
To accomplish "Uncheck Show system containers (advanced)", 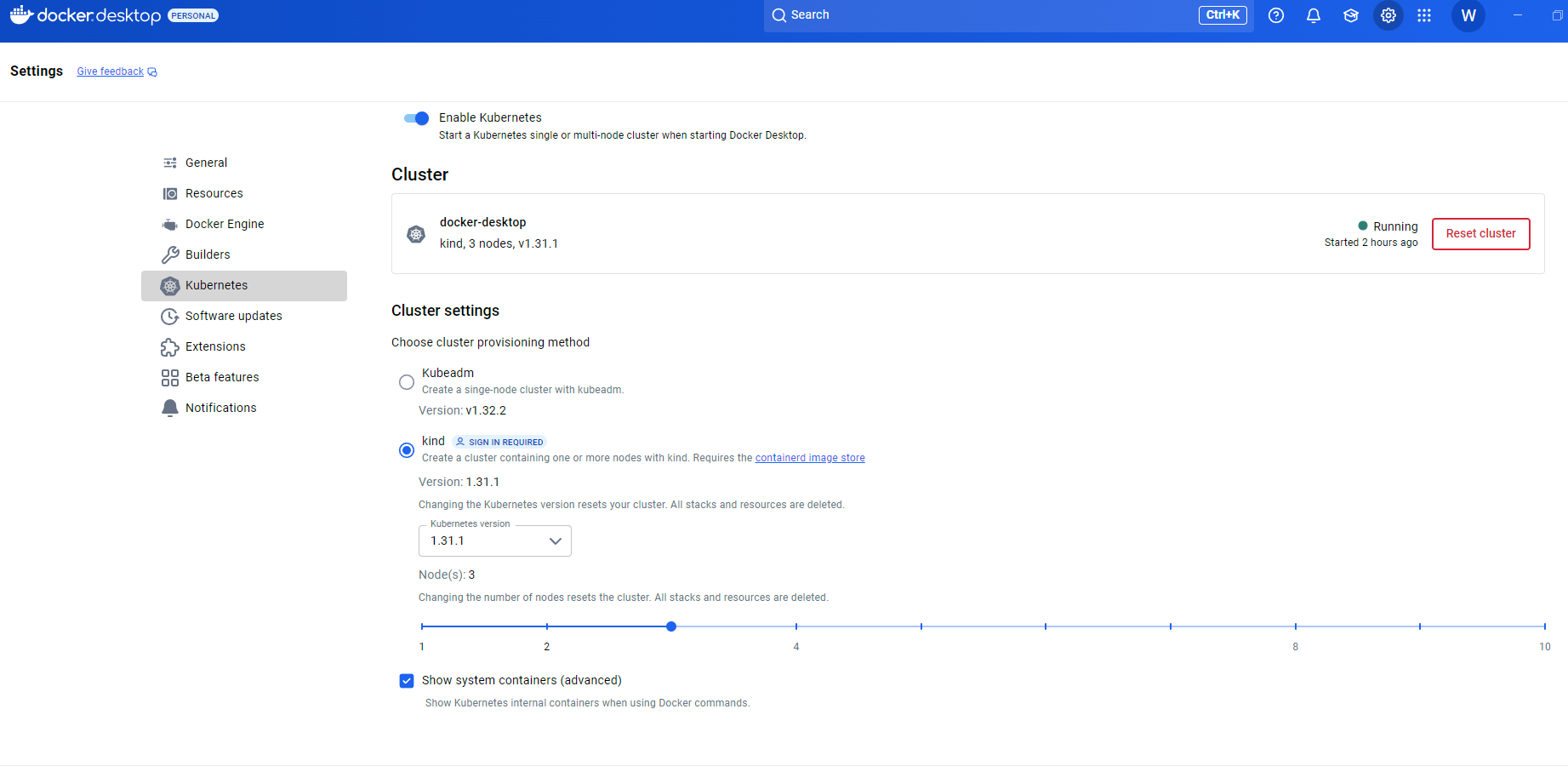I will click(x=407, y=681).
